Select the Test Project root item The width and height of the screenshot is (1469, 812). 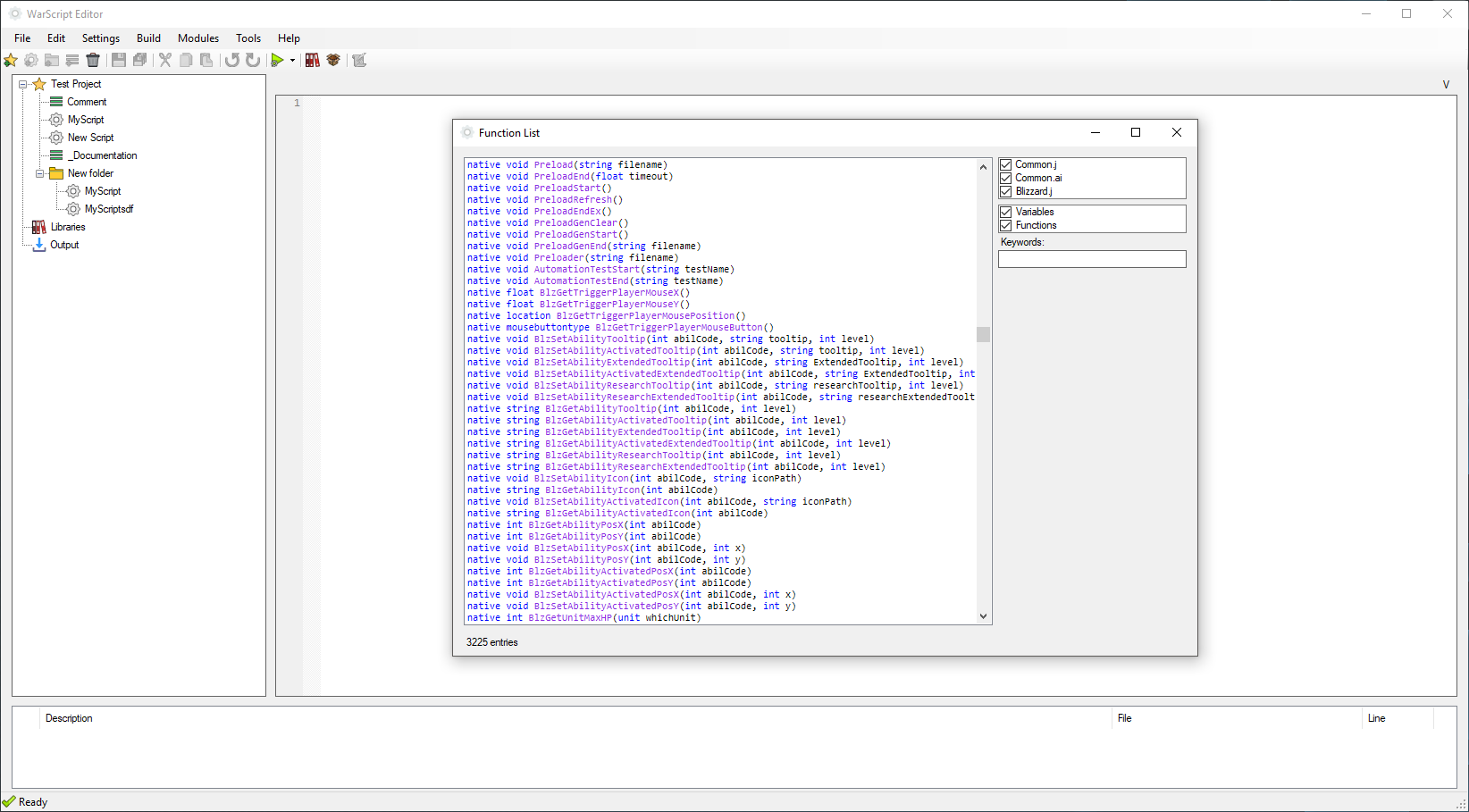(76, 84)
